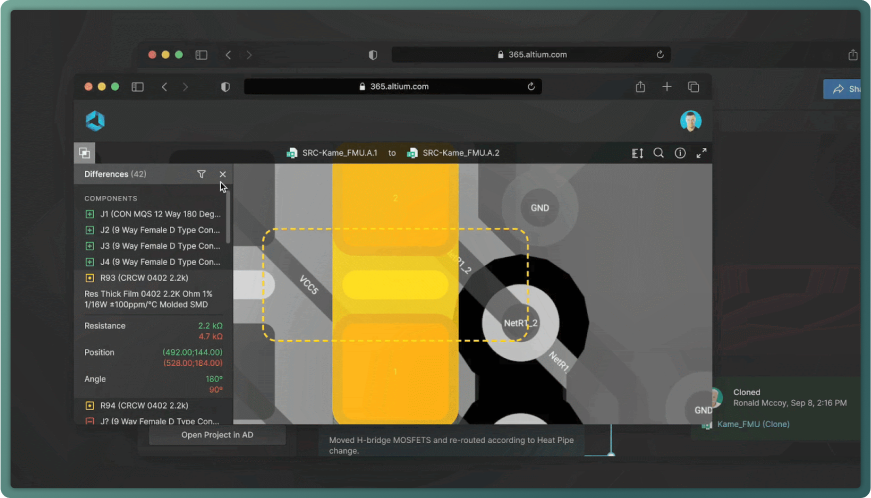This screenshot has width=871, height=498.
Task: Open the search magnifier in viewer toolbar
Action: tap(658, 153)
